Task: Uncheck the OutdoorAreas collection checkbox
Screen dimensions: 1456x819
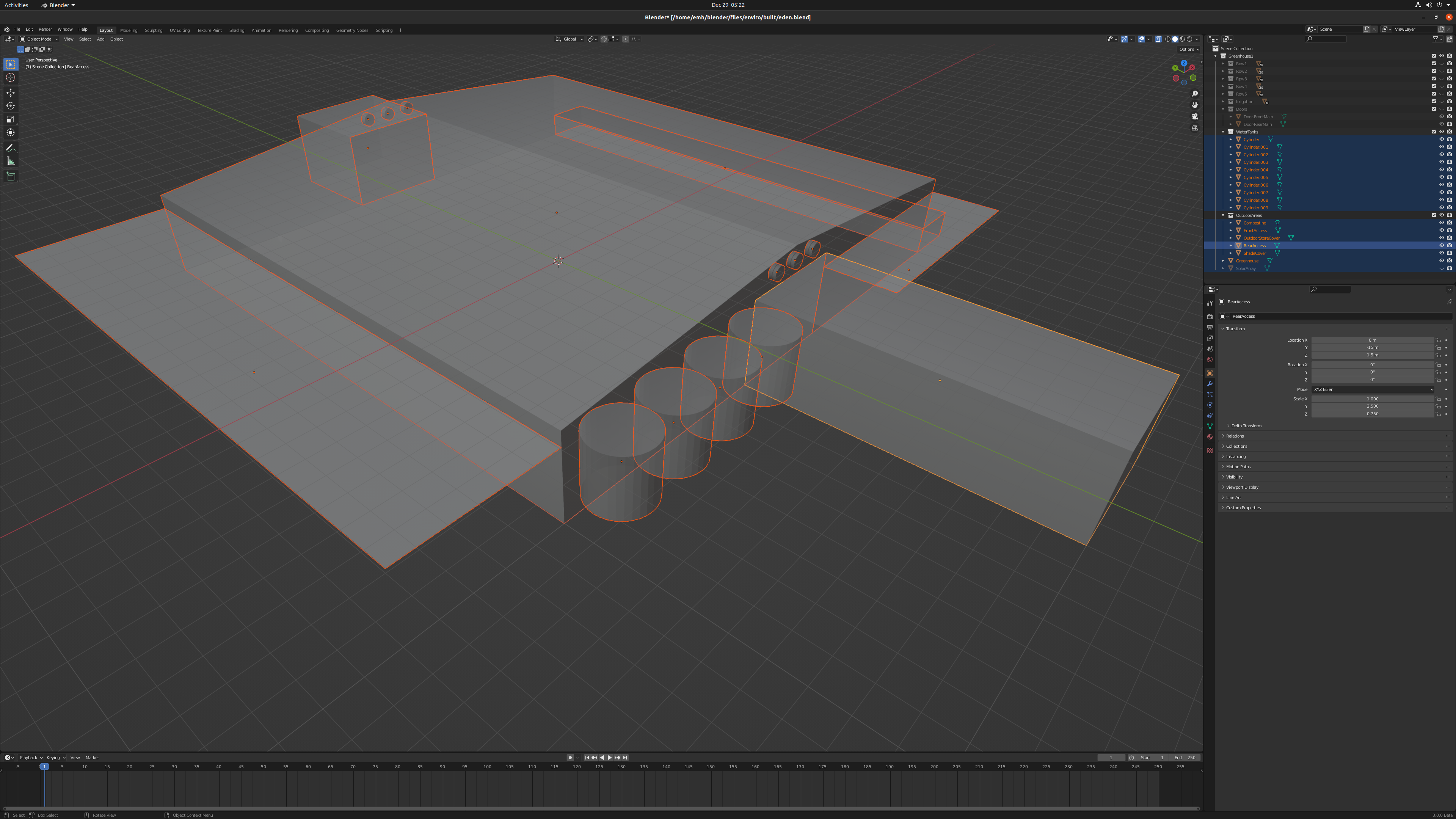Action: pos(1434,215)
